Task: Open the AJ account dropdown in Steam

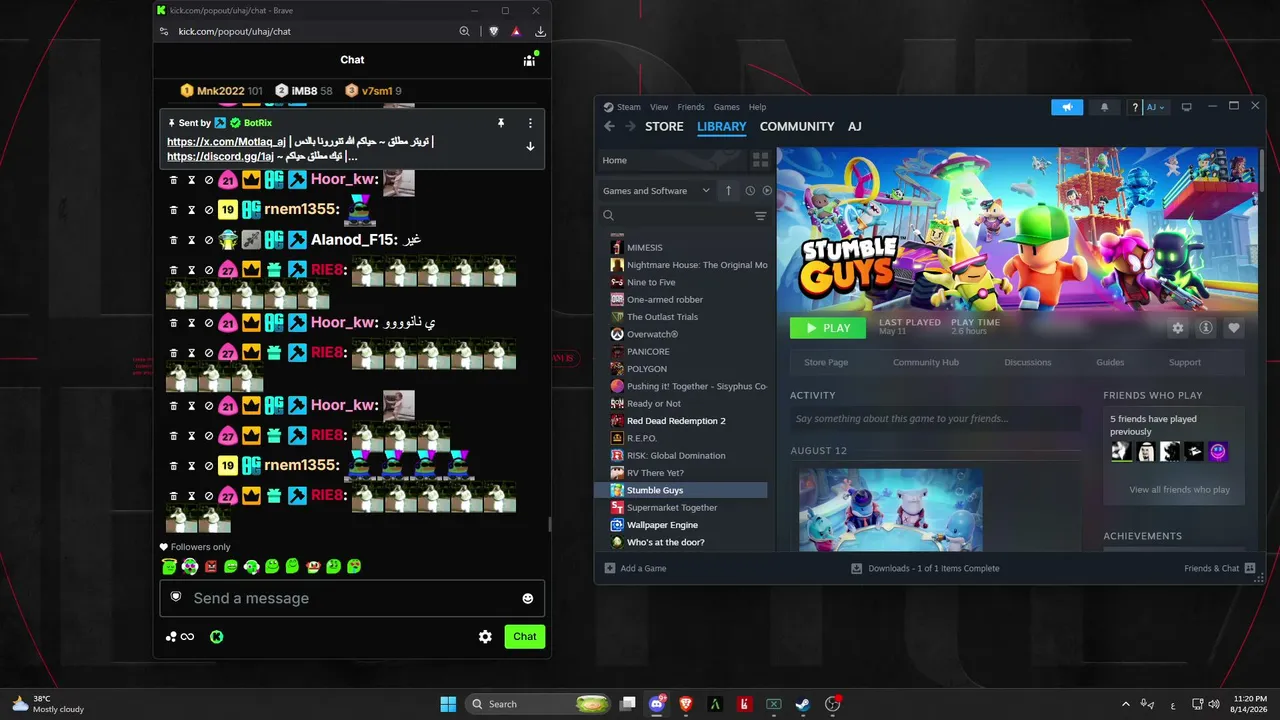Action: (x=1156, y=107)
